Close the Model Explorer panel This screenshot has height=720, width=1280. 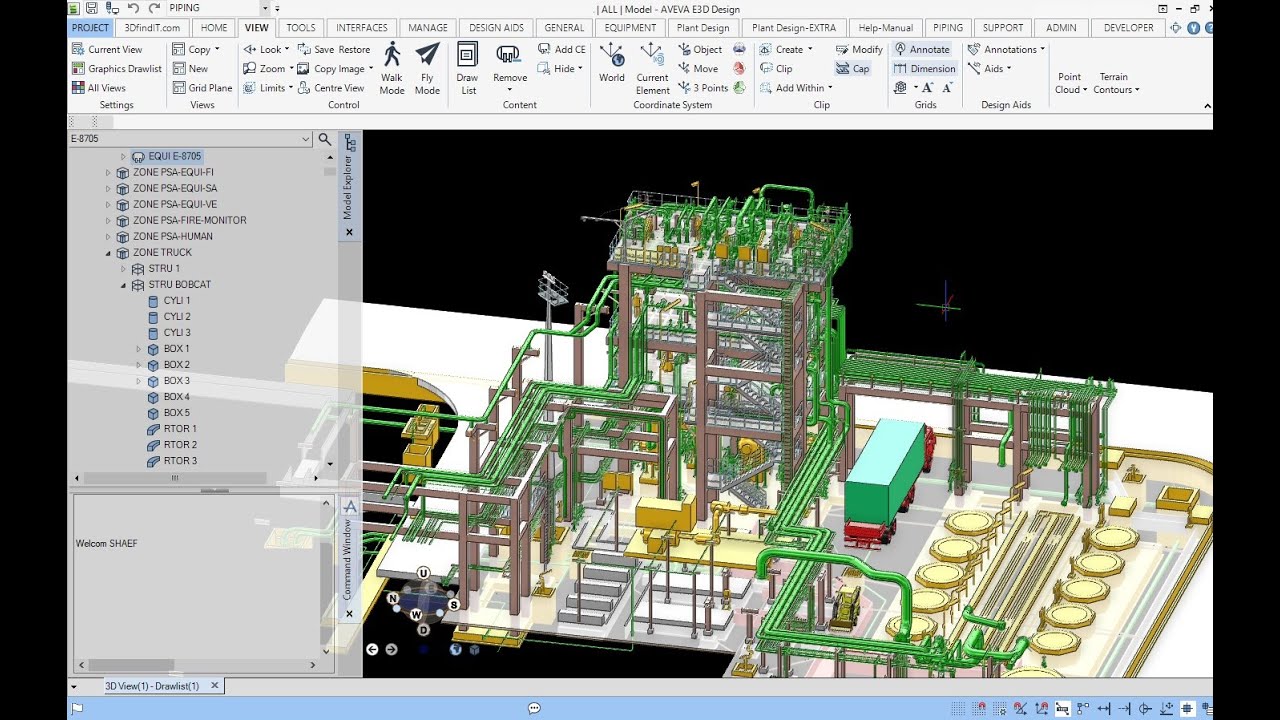point(349,232)
